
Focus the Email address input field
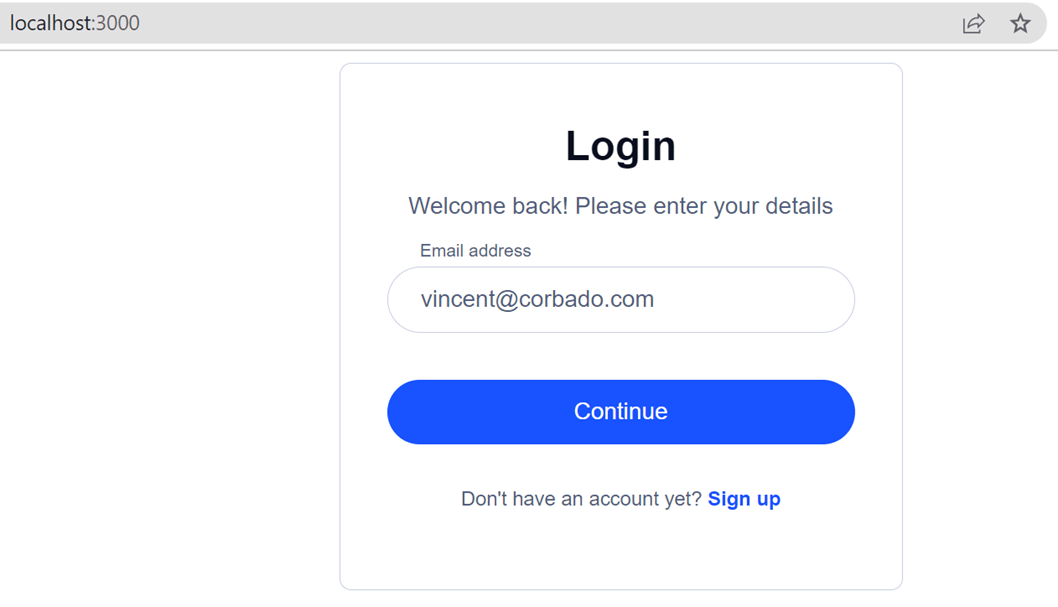tap(620, 299)
